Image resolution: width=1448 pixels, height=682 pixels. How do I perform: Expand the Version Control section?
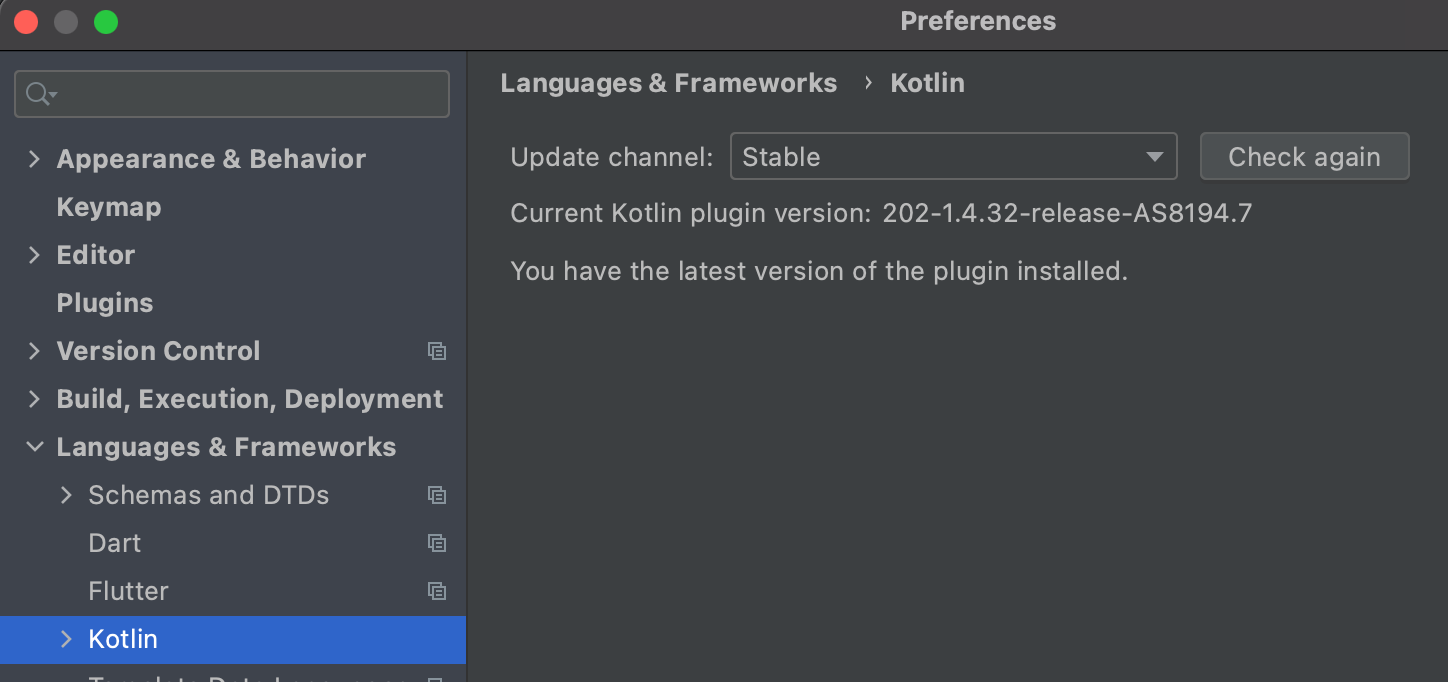click(35, 351)
